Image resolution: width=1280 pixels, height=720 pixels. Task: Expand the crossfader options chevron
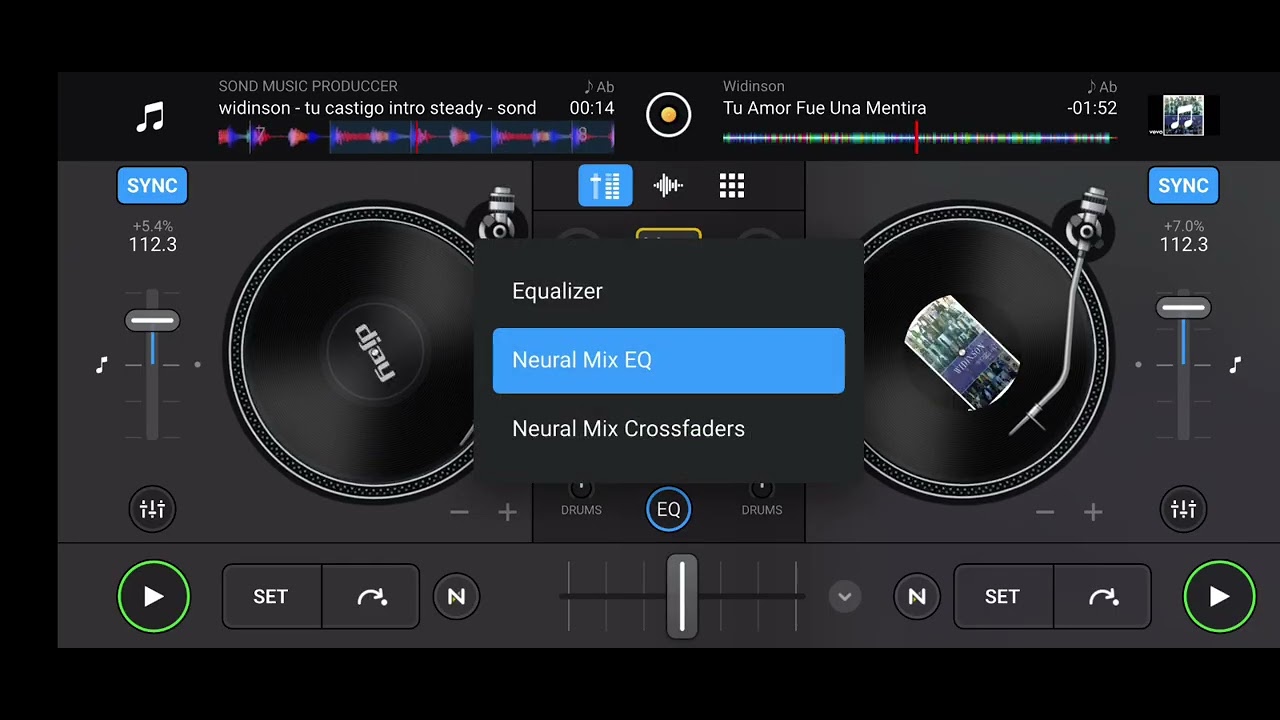pyautogui.click(x=844, y=597)
